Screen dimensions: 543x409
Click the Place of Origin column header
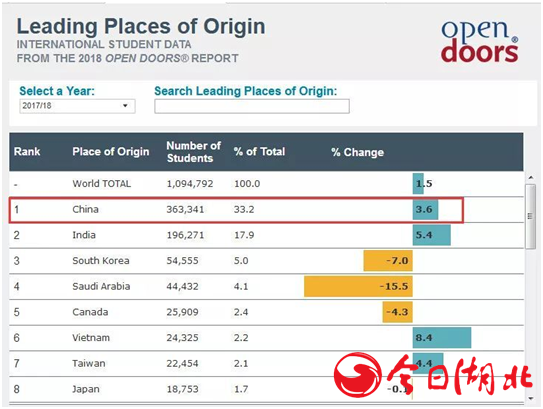111,152
